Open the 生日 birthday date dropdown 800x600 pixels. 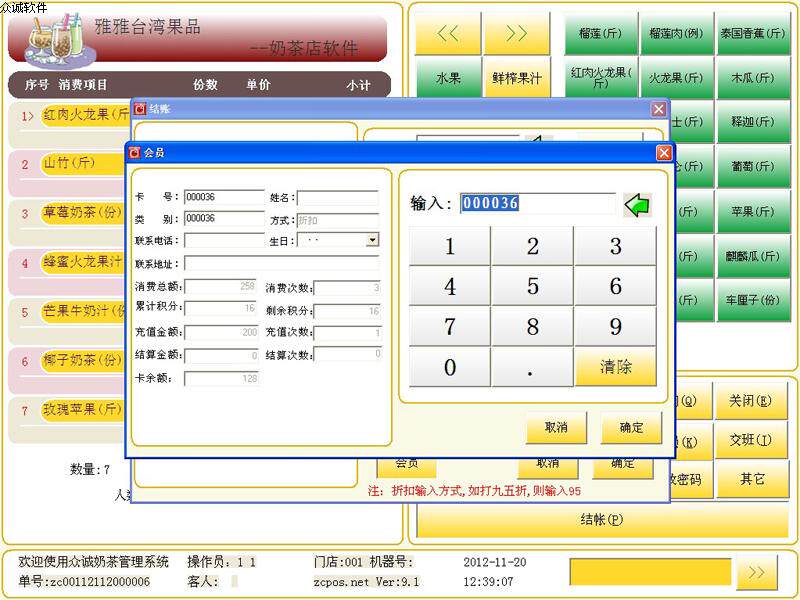[x=373, y=240]
